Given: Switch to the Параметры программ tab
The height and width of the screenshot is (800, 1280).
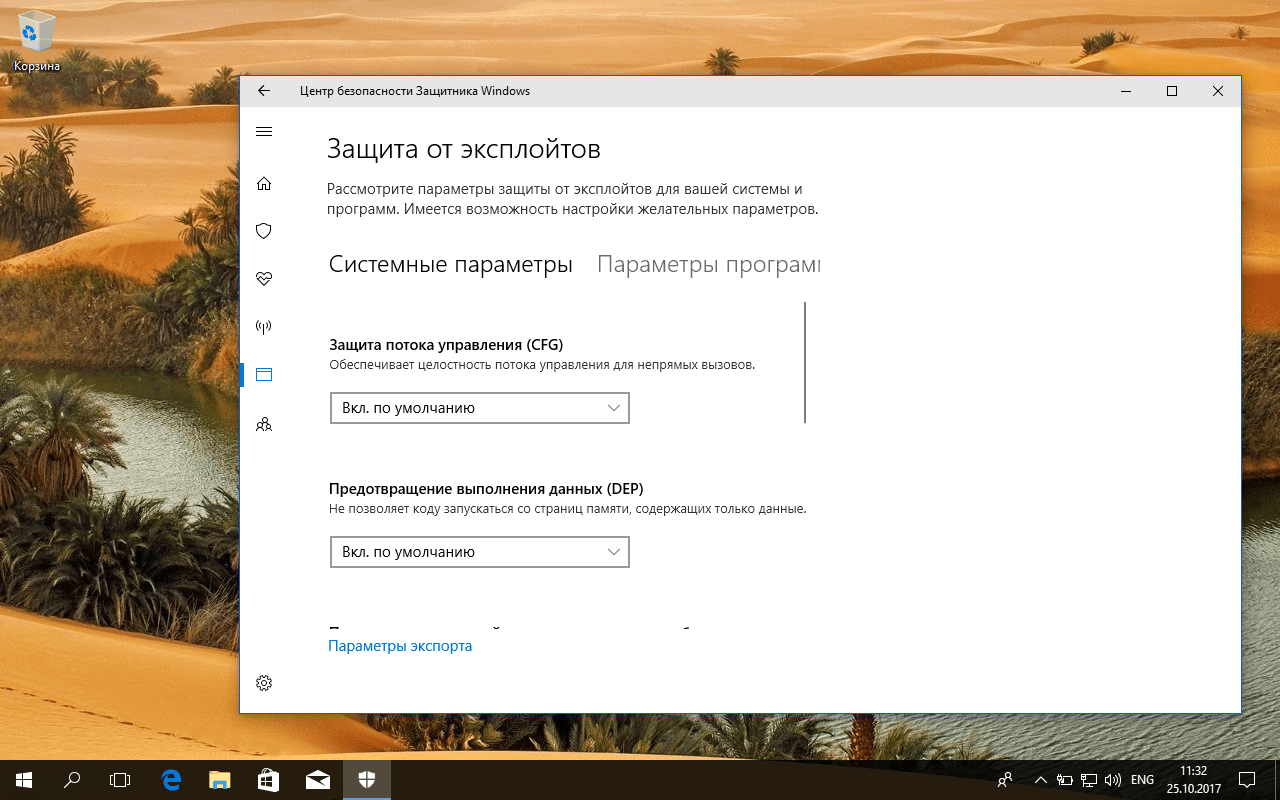Looking at the screenshot, I should click(x=708, y=265).
